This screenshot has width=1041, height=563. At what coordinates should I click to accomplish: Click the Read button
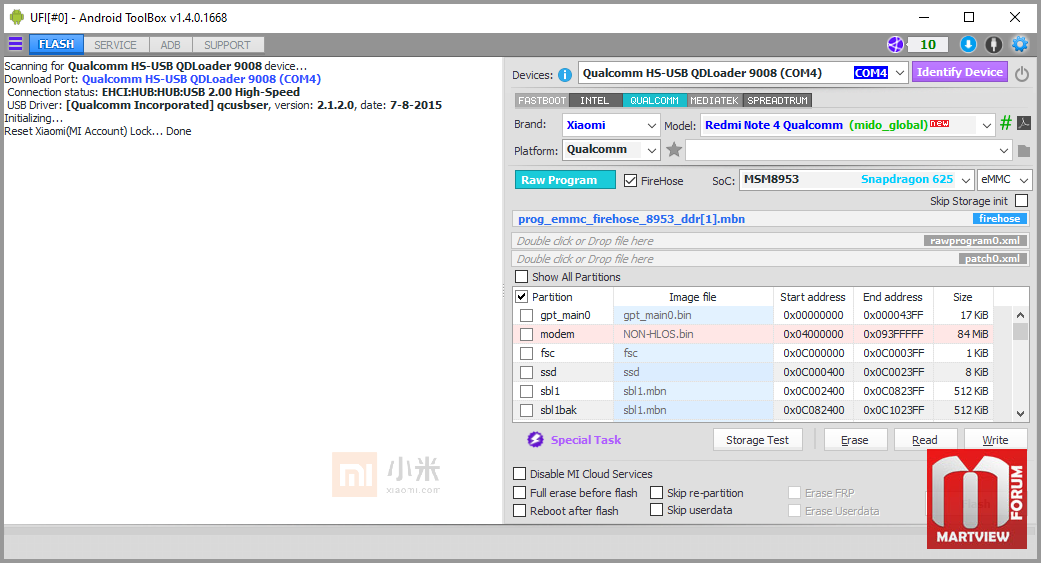tap(925, 440)
